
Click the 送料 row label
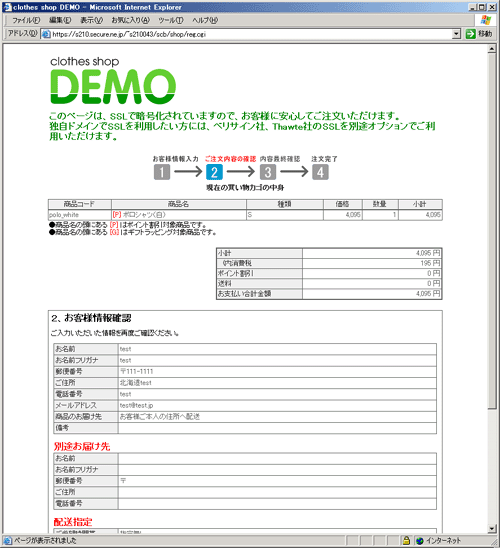click(x=224, y=283)
